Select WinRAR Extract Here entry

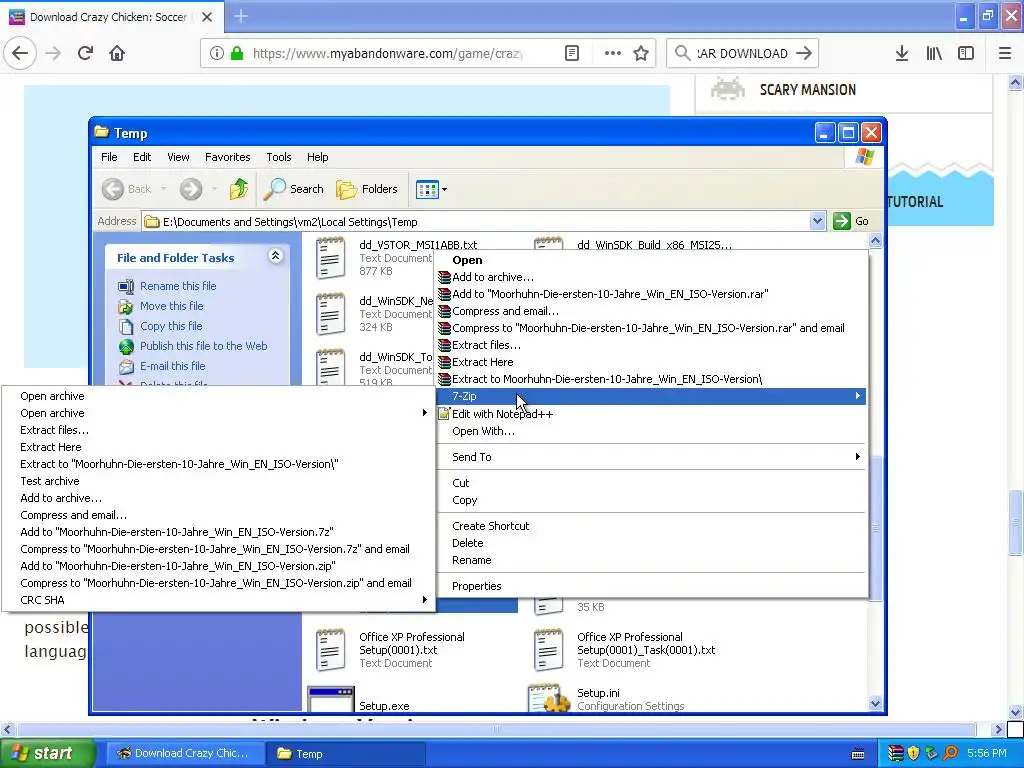[651, 362]
